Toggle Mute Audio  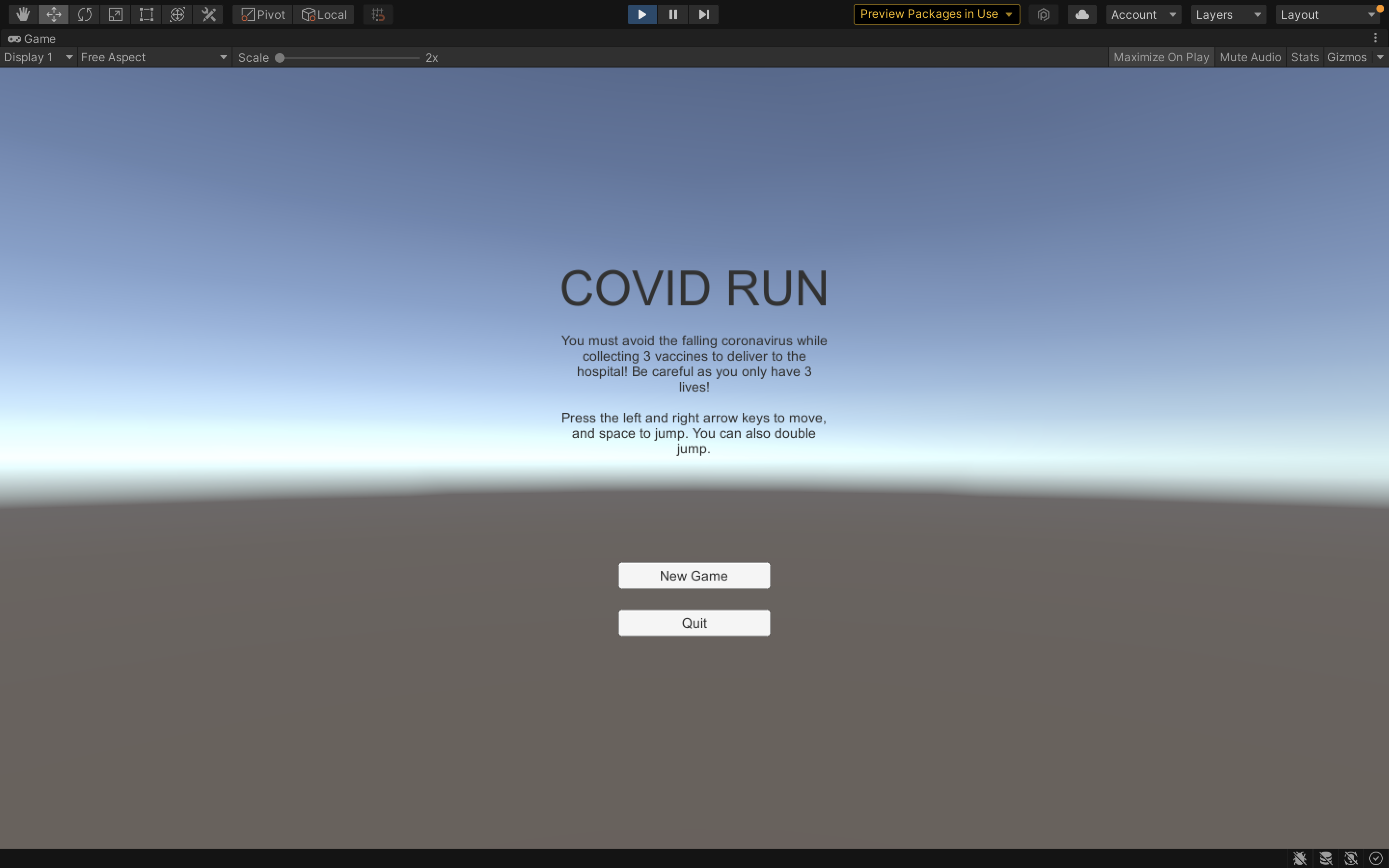pos(1250,57)
